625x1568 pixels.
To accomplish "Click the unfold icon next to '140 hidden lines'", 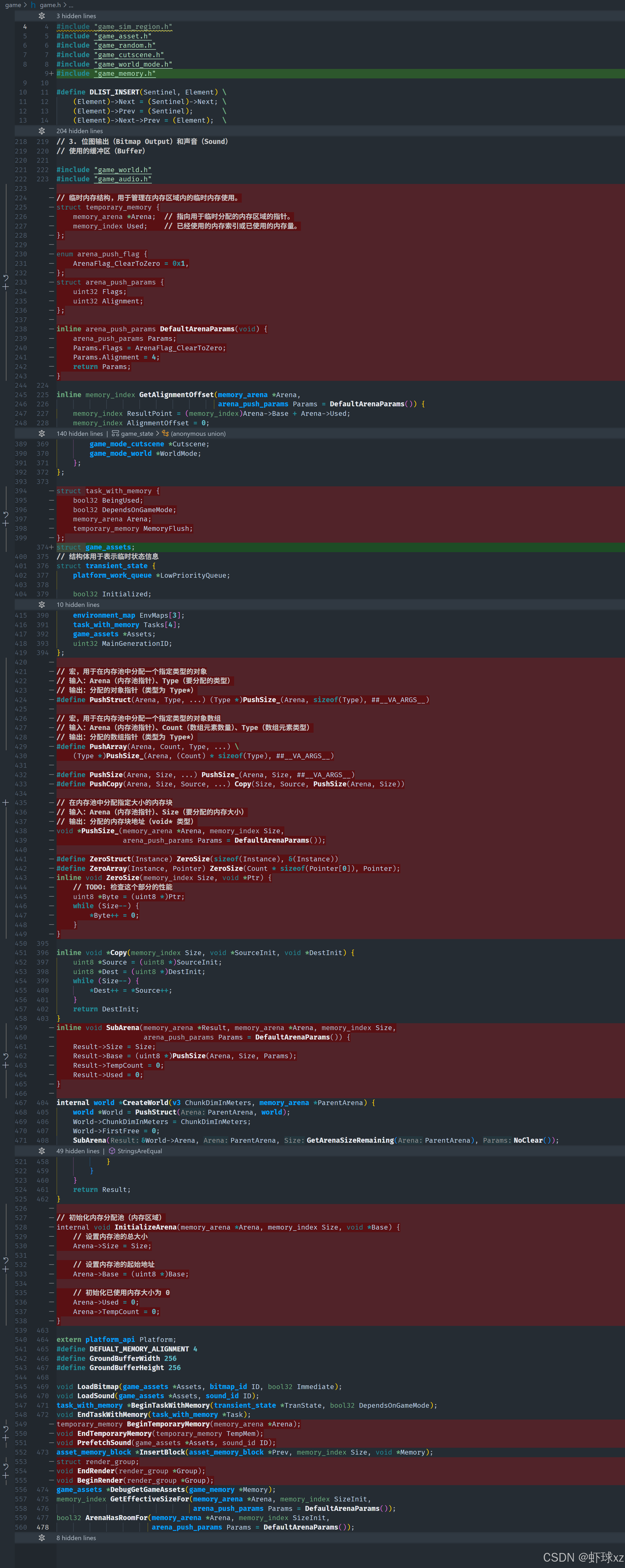I will click(41, 433).
